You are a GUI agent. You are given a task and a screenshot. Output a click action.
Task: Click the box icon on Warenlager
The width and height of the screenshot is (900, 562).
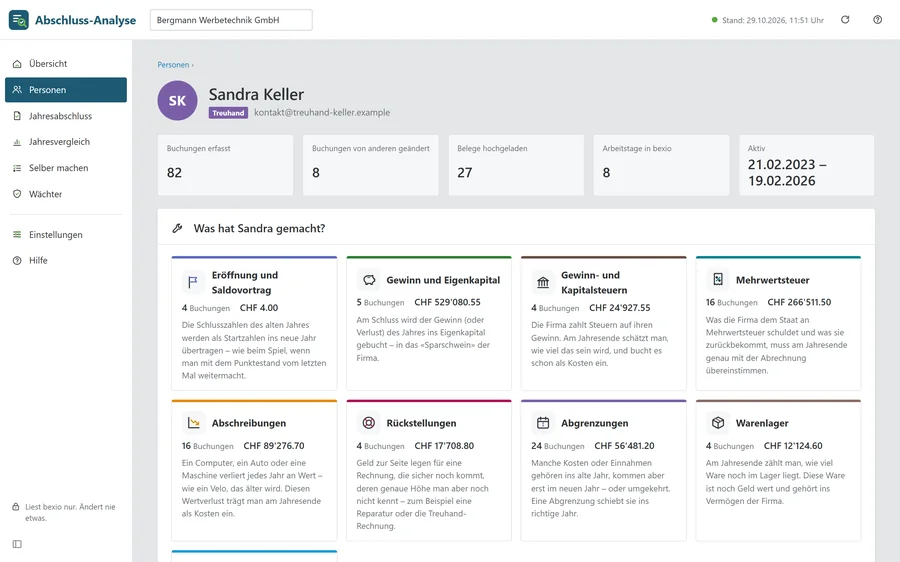click(x=717, y=423)
